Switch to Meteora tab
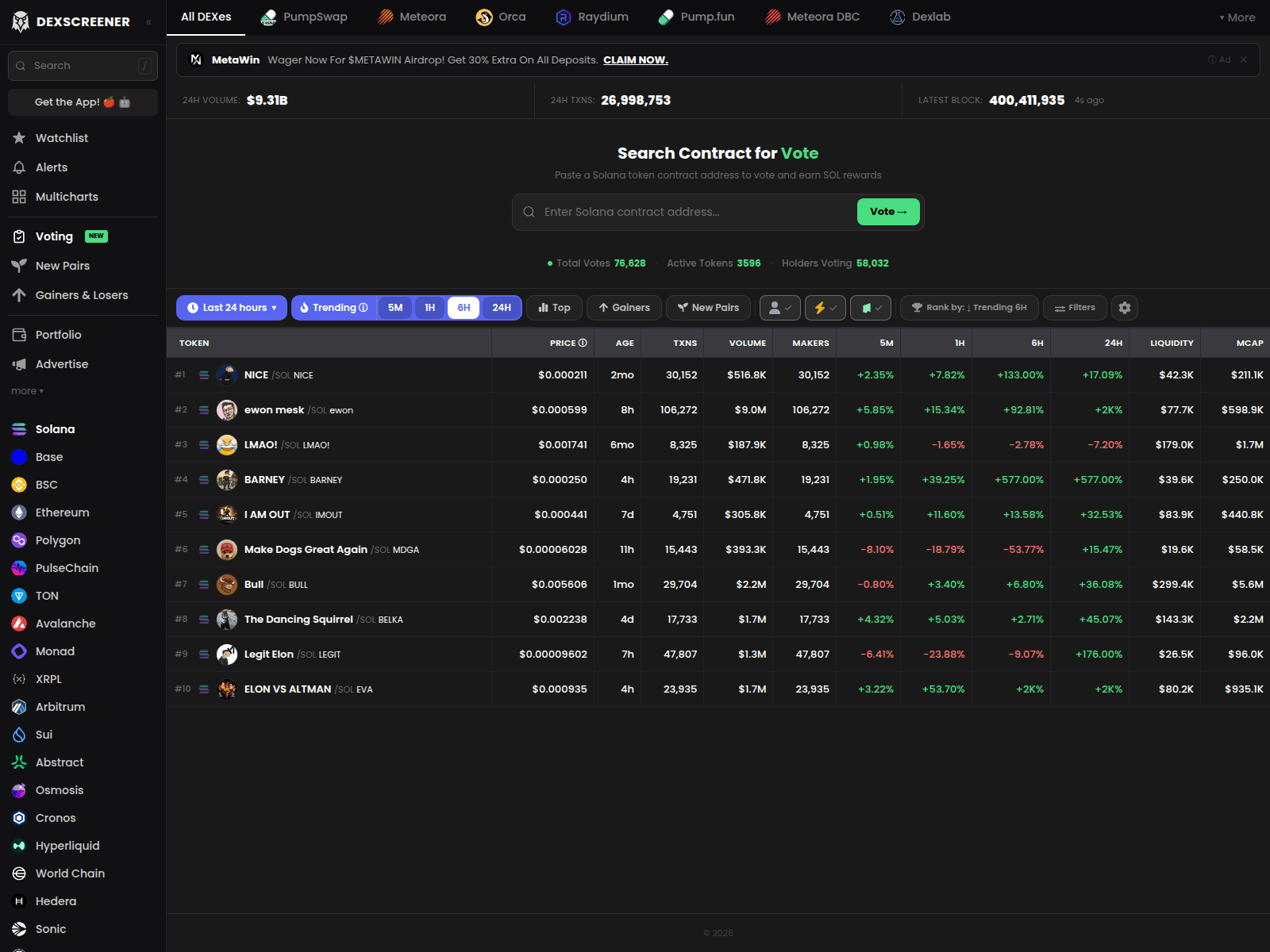 click(412, 17)
